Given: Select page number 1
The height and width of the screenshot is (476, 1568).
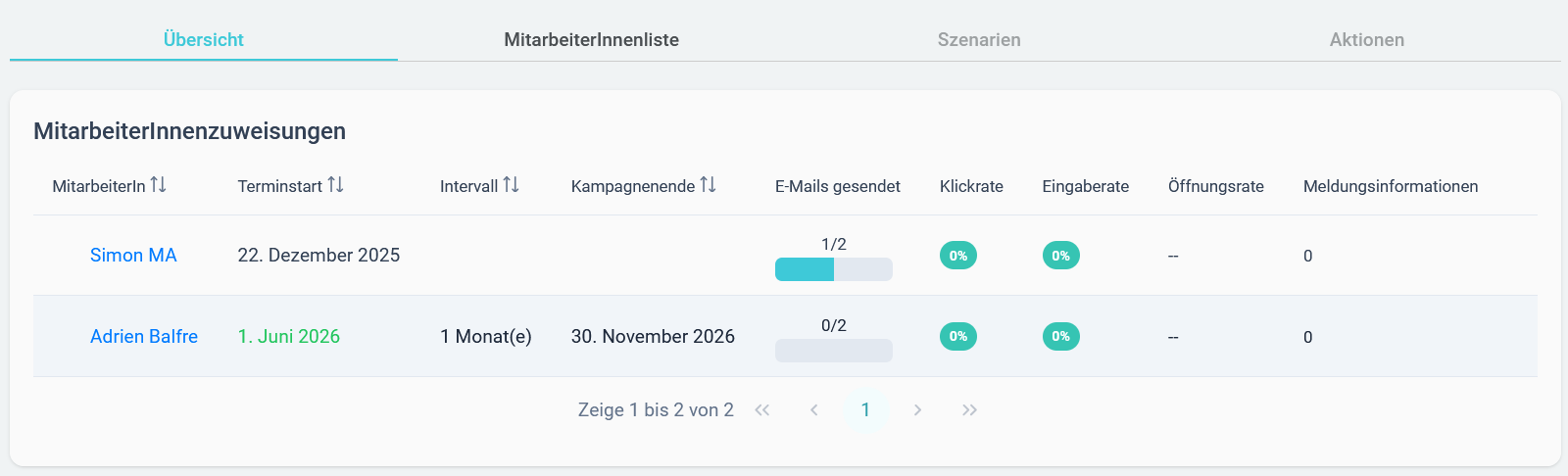Looking at the screenshot, I should point(865,410).
